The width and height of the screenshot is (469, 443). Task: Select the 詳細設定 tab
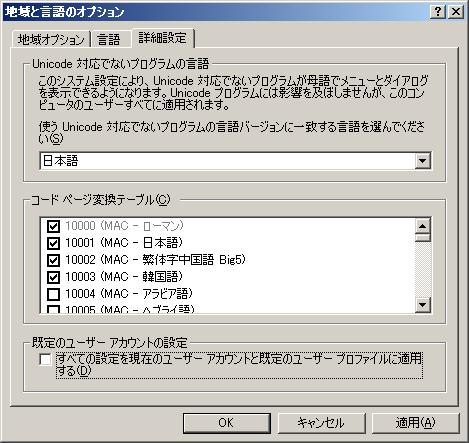point(163,38)
